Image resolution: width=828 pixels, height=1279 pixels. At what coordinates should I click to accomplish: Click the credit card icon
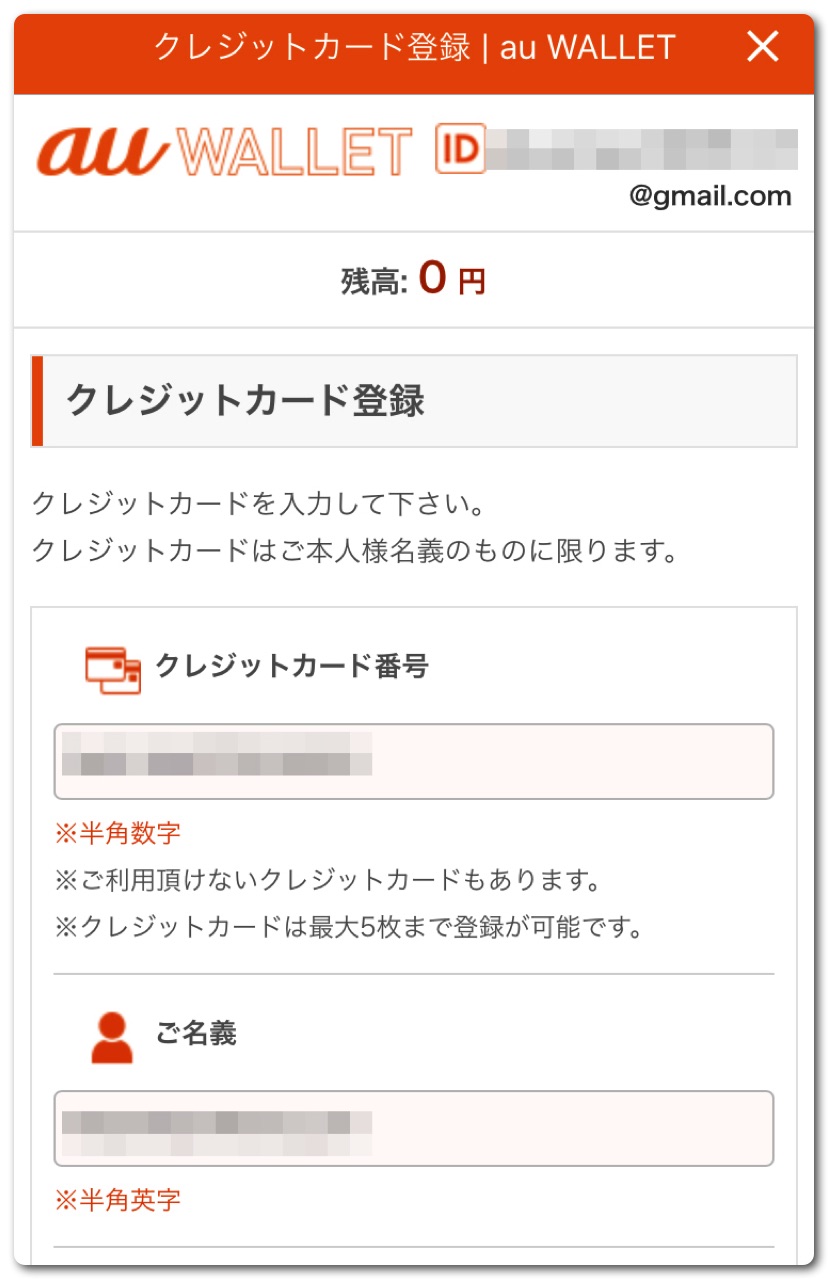click(112, 669)
